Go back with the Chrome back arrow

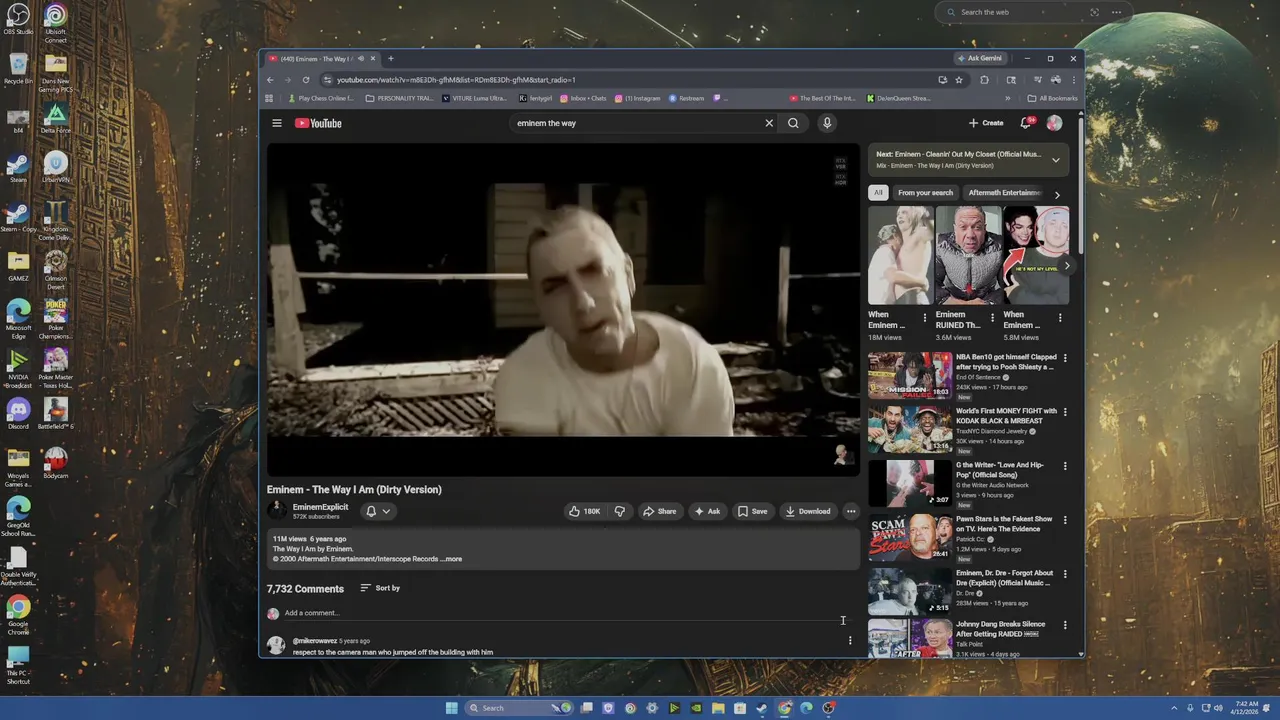coord(270,79)
